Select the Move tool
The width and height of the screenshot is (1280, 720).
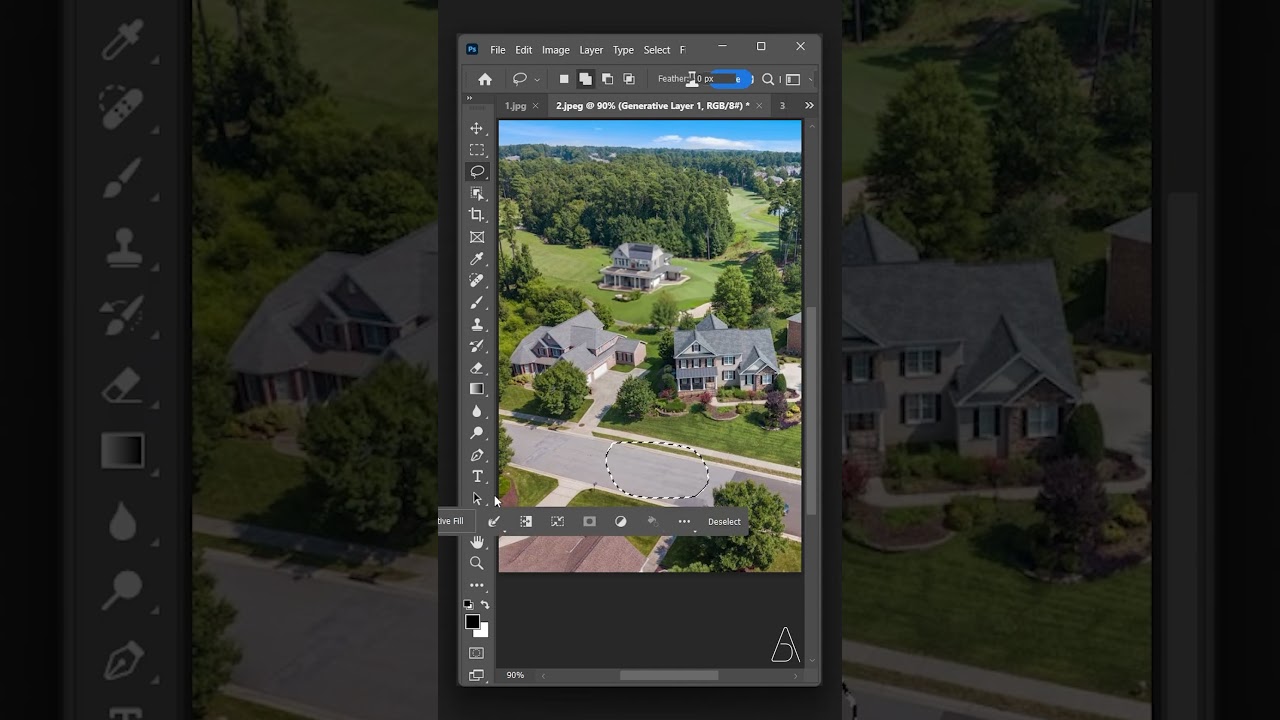click(477, 128)
